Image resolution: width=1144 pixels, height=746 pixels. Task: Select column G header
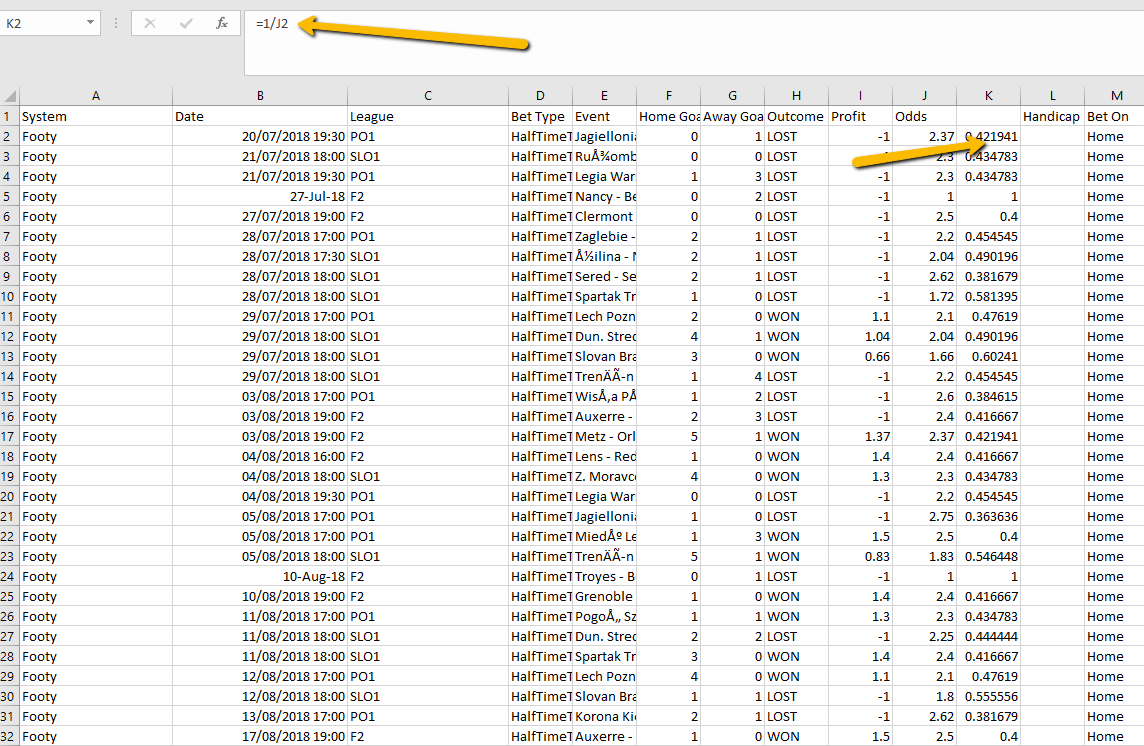click(x=733, y=96)
